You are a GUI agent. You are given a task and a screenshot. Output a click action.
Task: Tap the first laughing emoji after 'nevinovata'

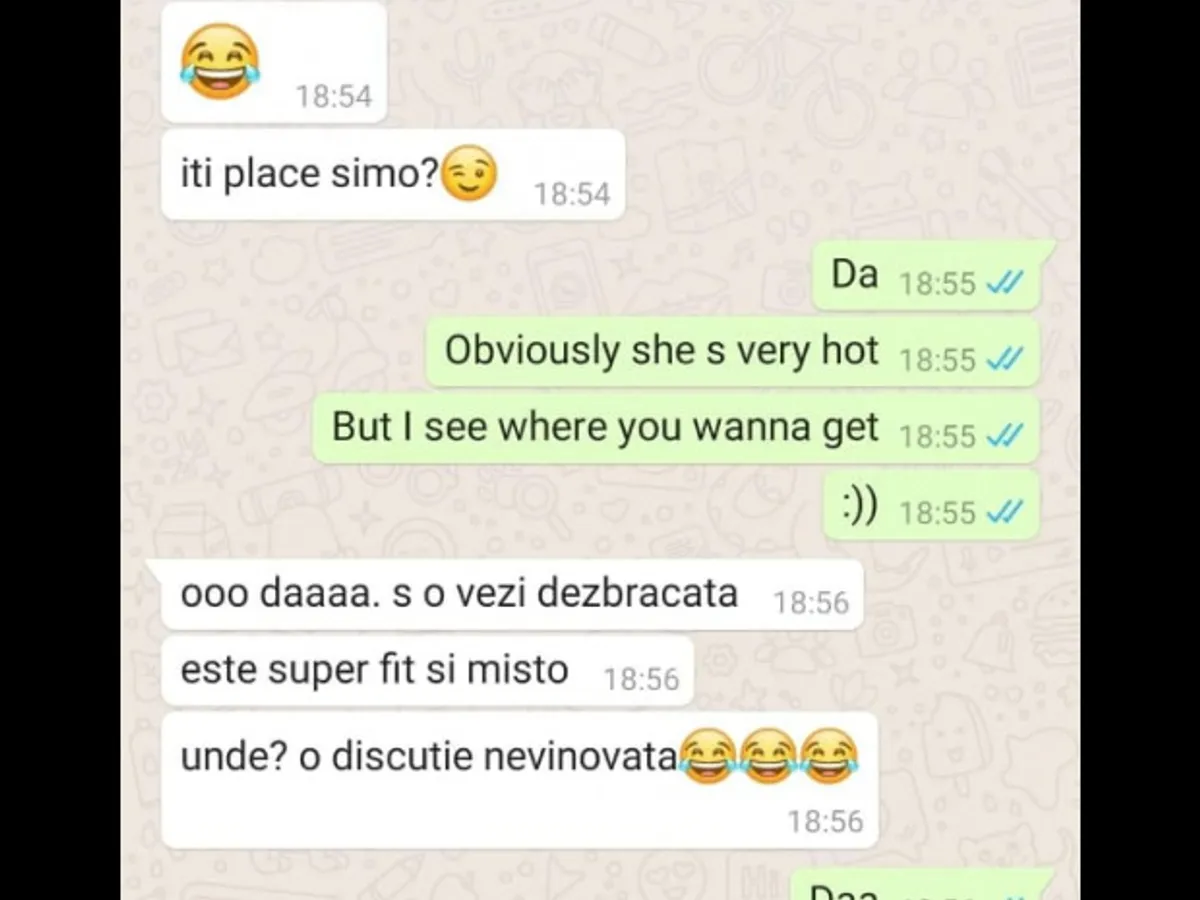tap(708, 756)
